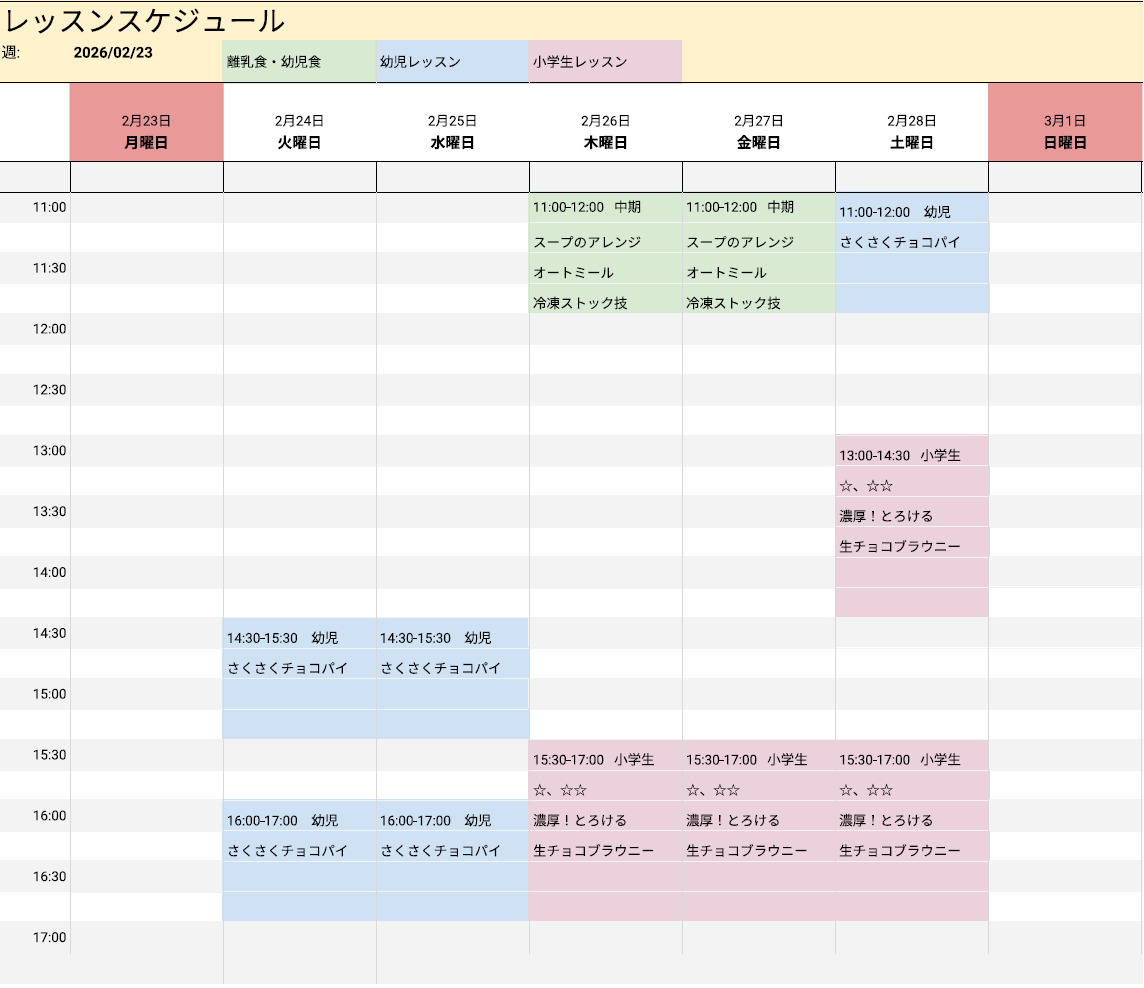
Task: Select Saturday's 11:00-12:00 幼児 lesson cell
Action: click(x=911, y=211)
